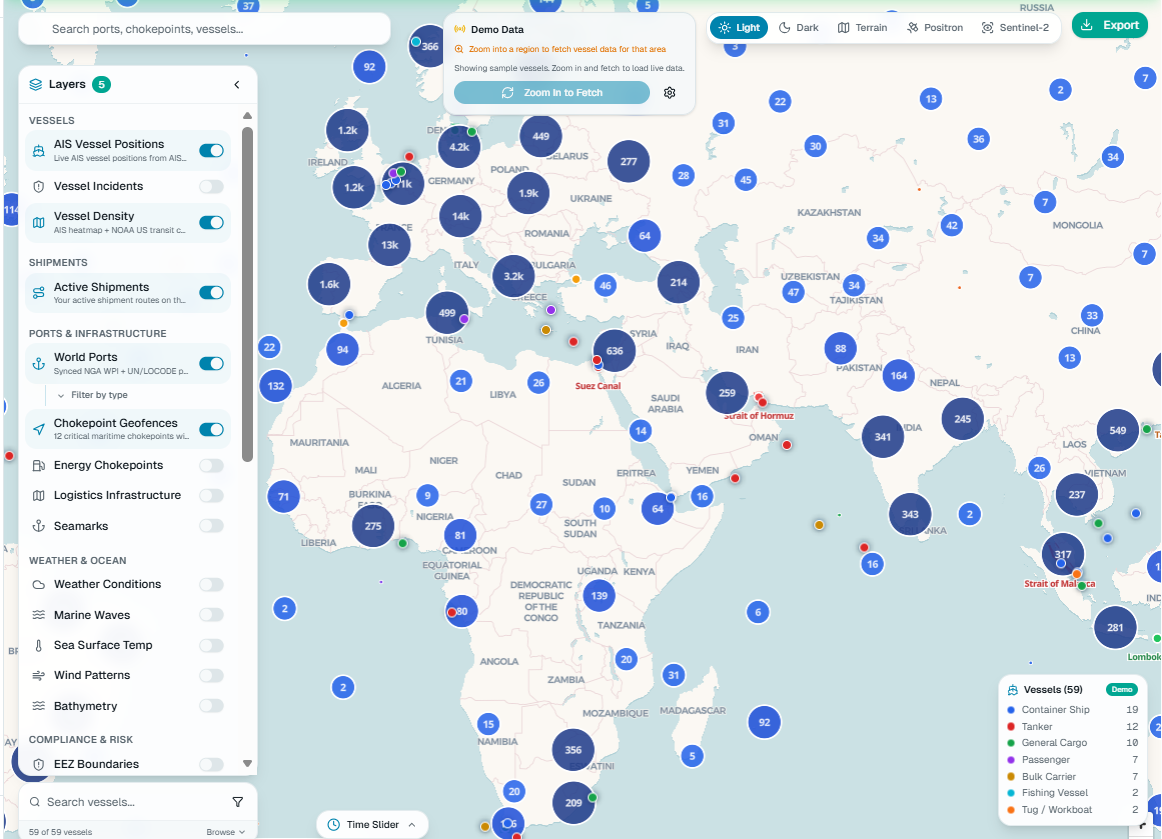This screenshot has height=839, width=1162.
Task: Click the Zoom In to Fetch button
Action: tap(552, 93)
